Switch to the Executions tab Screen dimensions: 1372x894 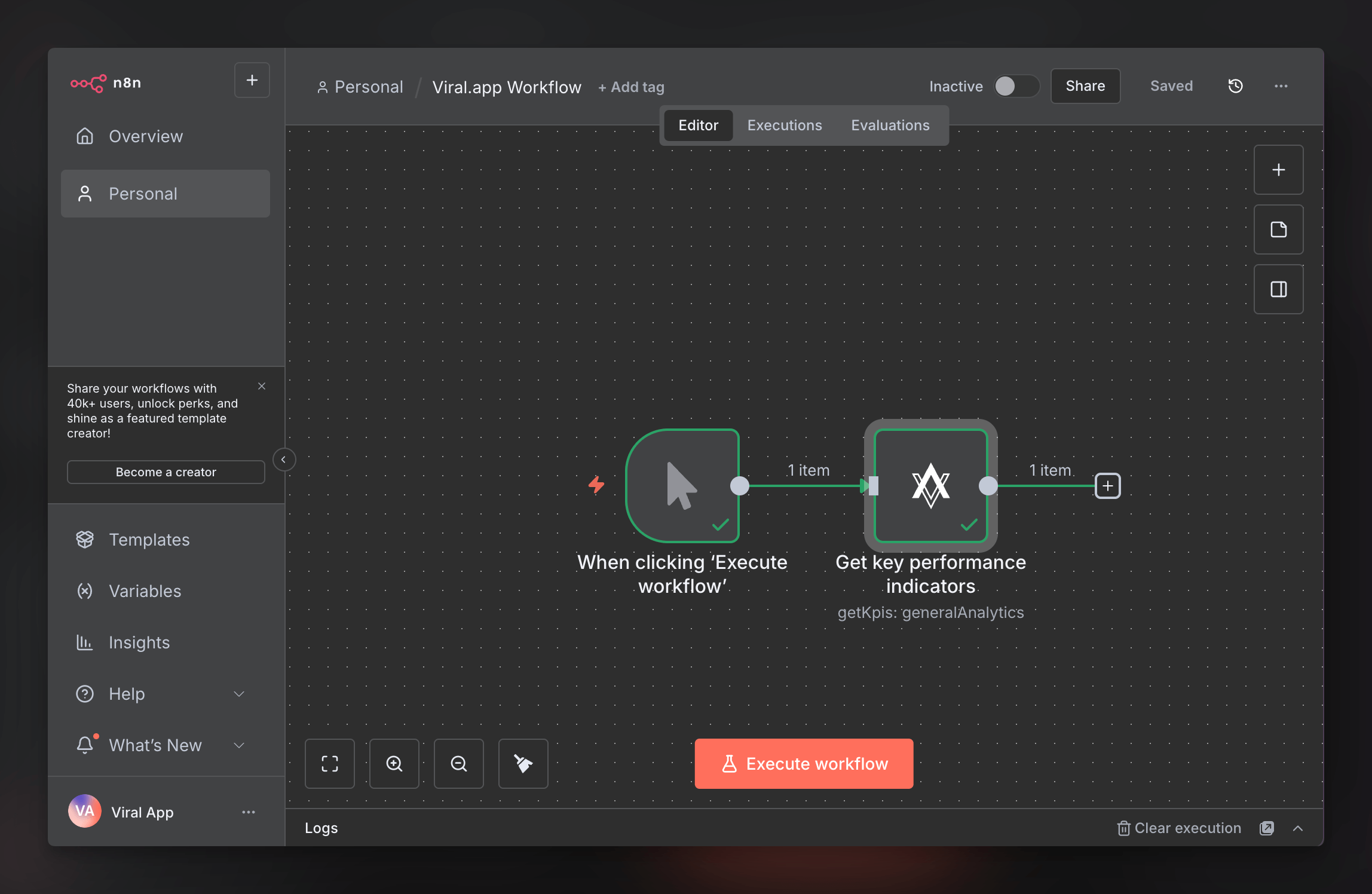pyautogui.click(x=784, y=125)
